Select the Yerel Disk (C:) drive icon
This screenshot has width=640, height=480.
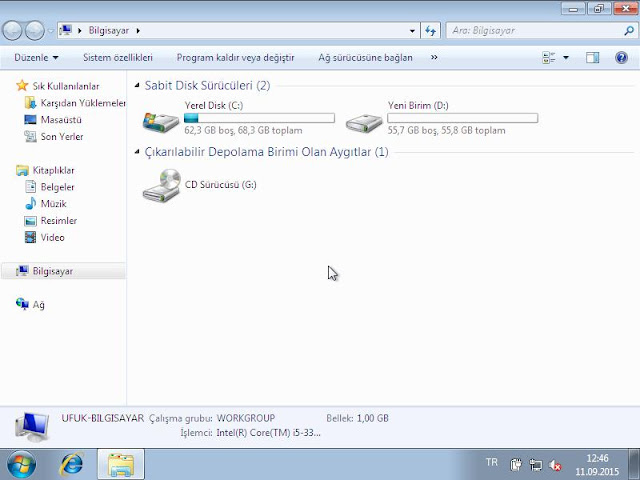click(161, 121)
